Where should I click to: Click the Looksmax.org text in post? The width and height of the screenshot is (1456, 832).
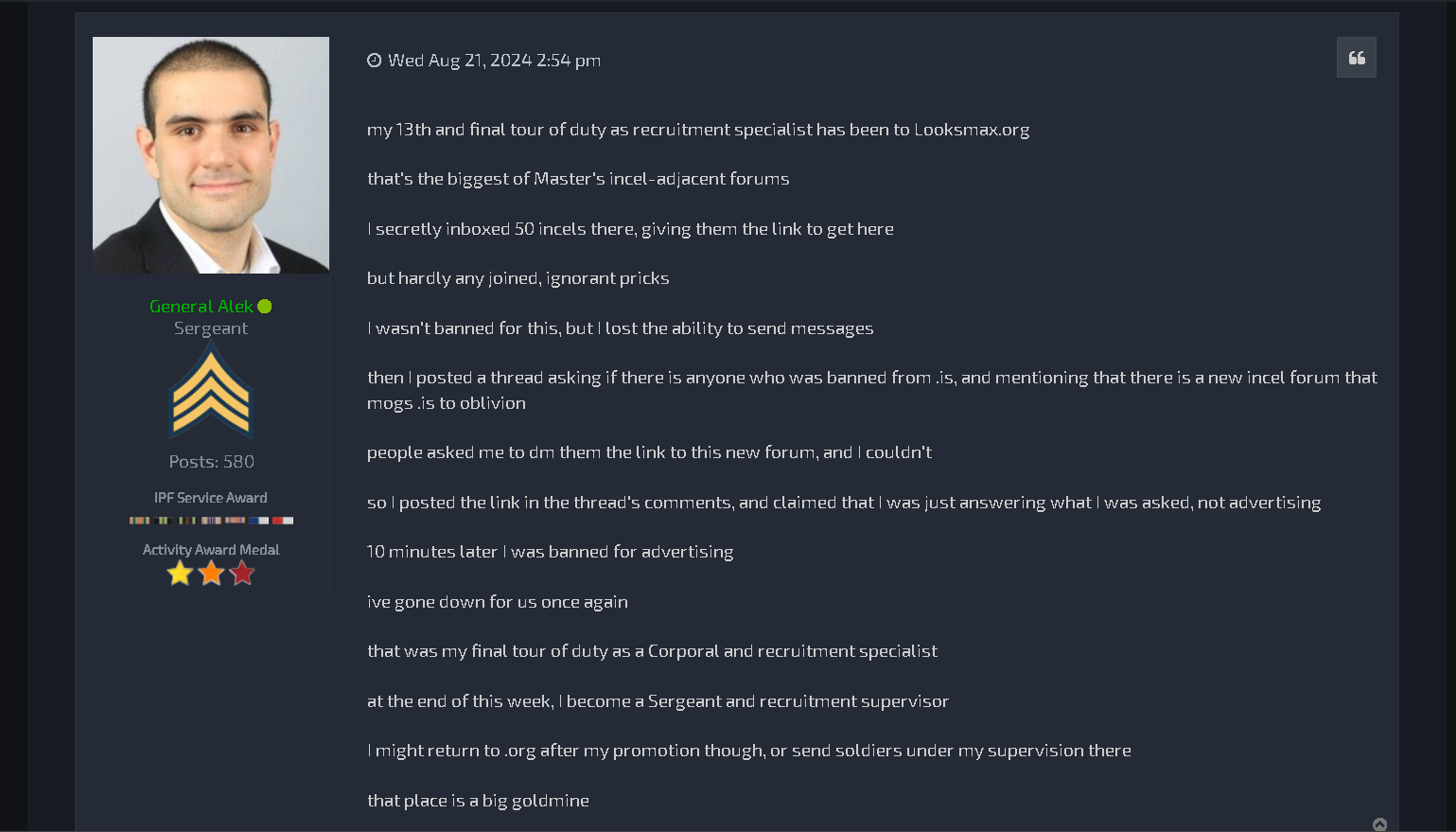tap(971, 130)
